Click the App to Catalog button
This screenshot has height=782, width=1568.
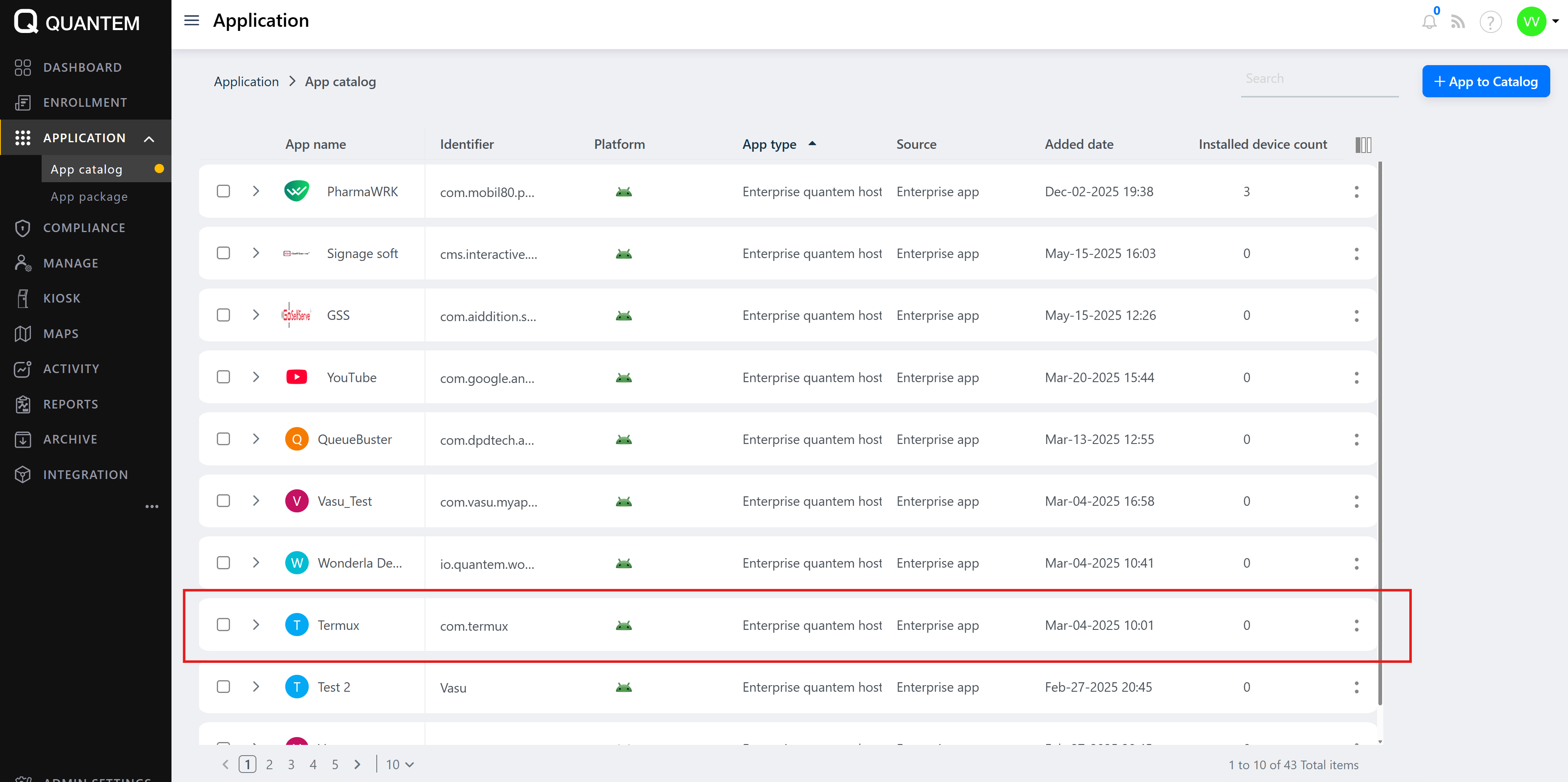pyautogui.click(x=1485, y=82)
